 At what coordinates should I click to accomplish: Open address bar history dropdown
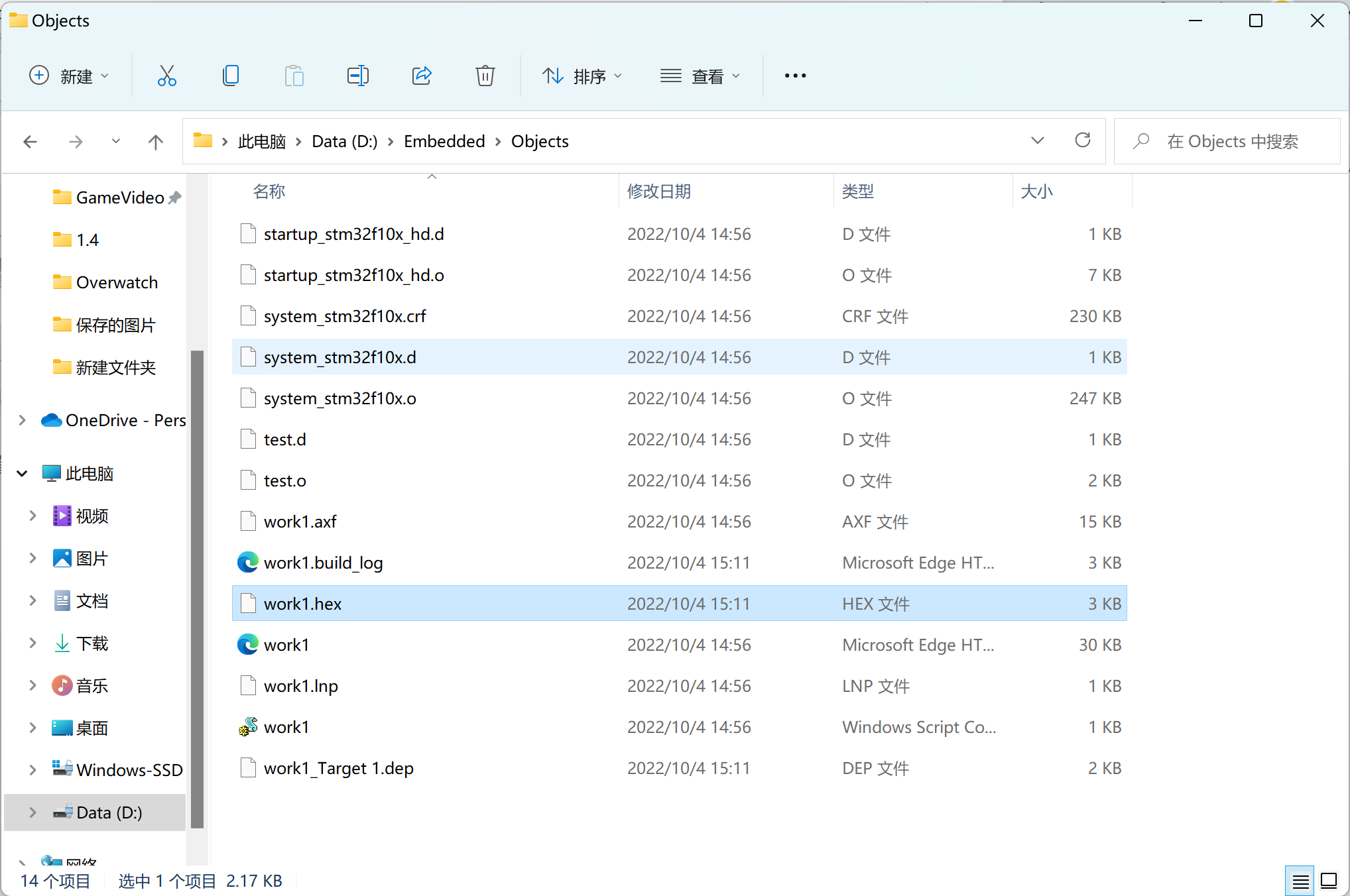(x=1038, y=140)
